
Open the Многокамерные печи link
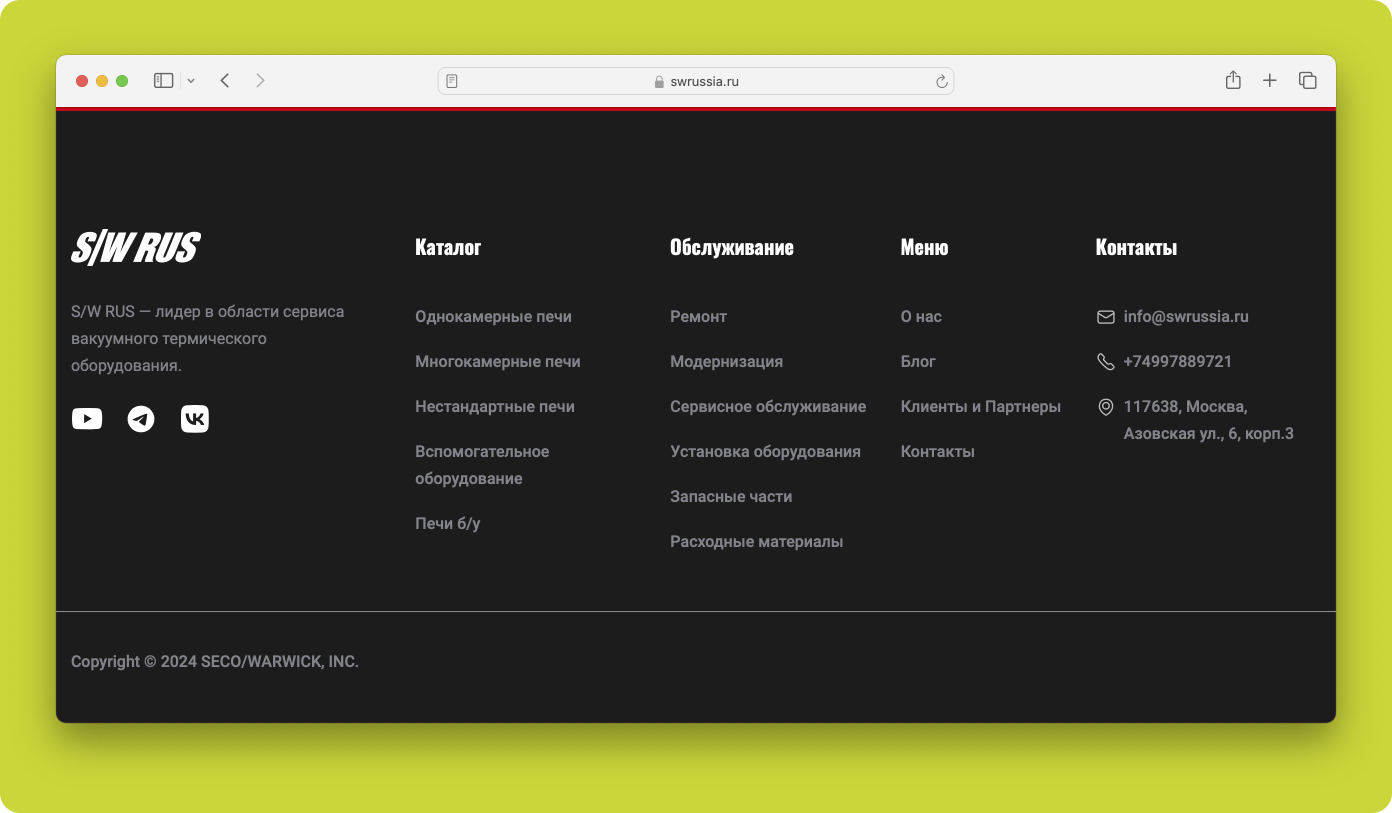pyautogui.click(x=498, y=362)
